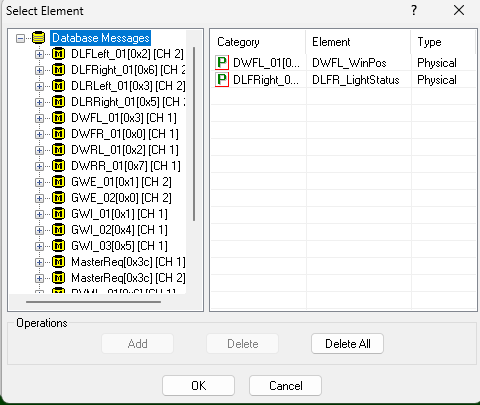Click the Add button
The image size is (480, 405).
(x=137, y=344)
